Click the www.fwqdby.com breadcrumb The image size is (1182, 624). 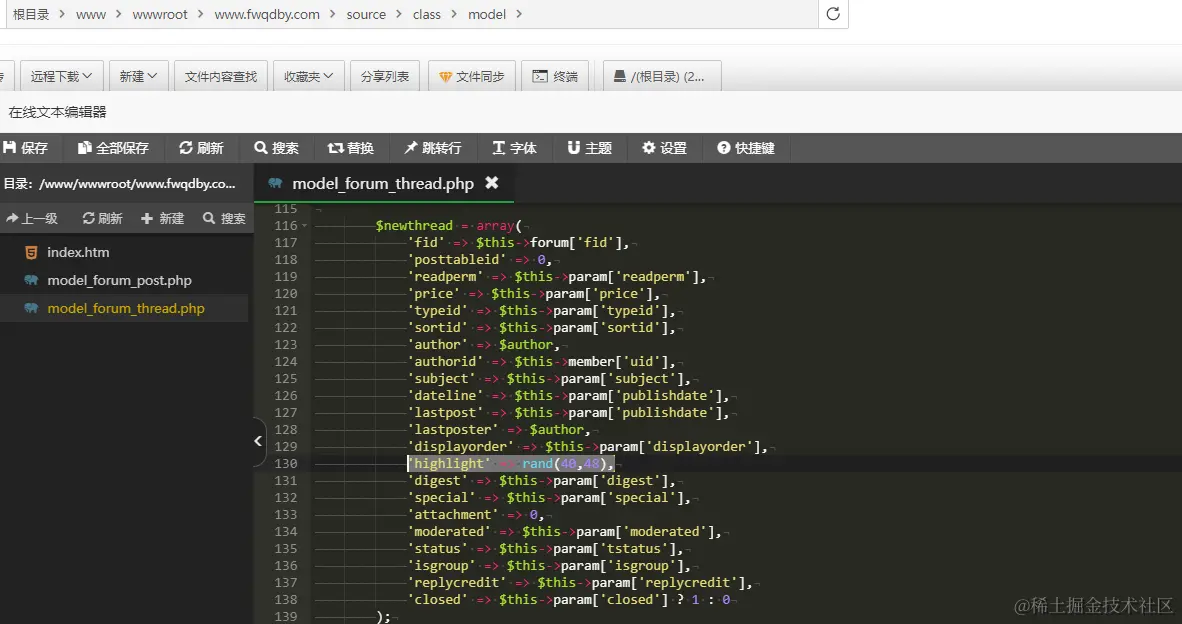click(267, 14)
